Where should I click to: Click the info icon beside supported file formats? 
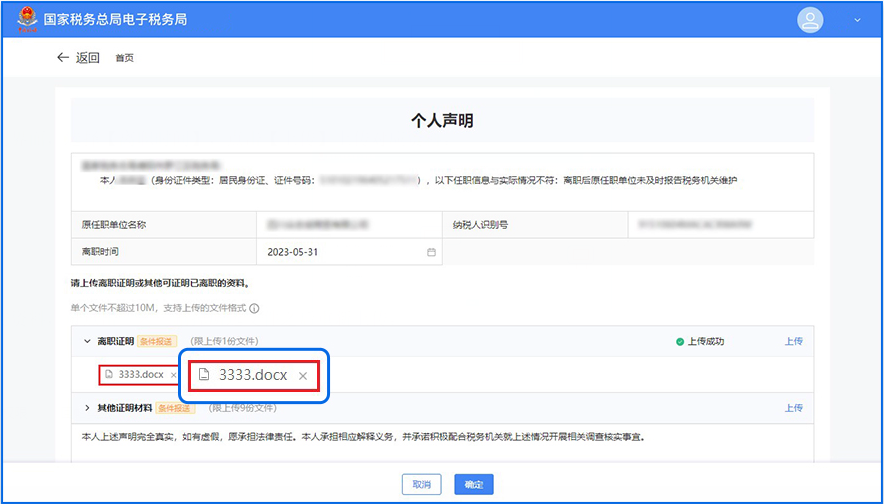pos(254,309)
